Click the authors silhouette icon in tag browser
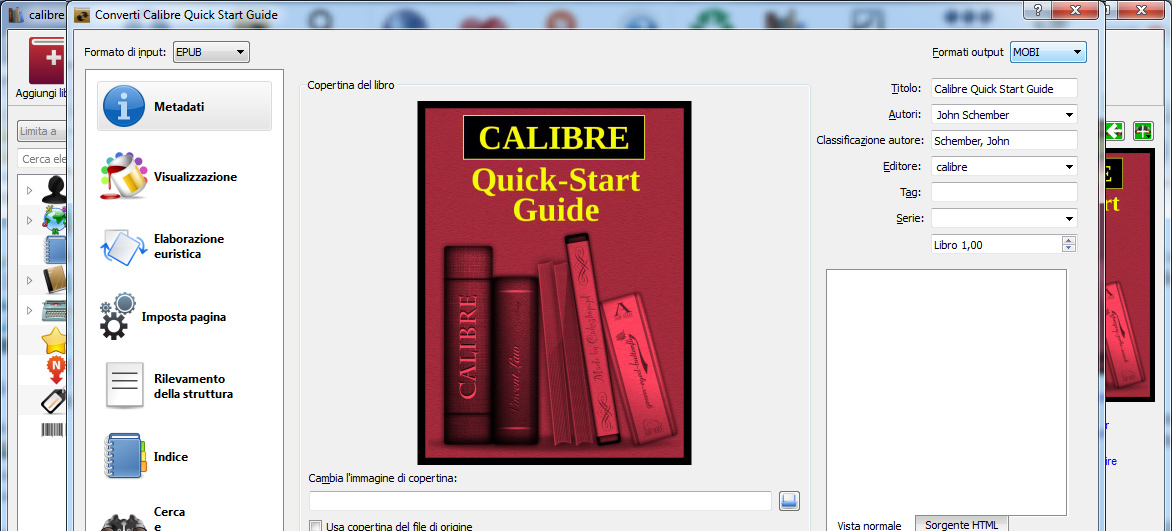The height and width of the screenshot is (531, 1172). [55, 190]
